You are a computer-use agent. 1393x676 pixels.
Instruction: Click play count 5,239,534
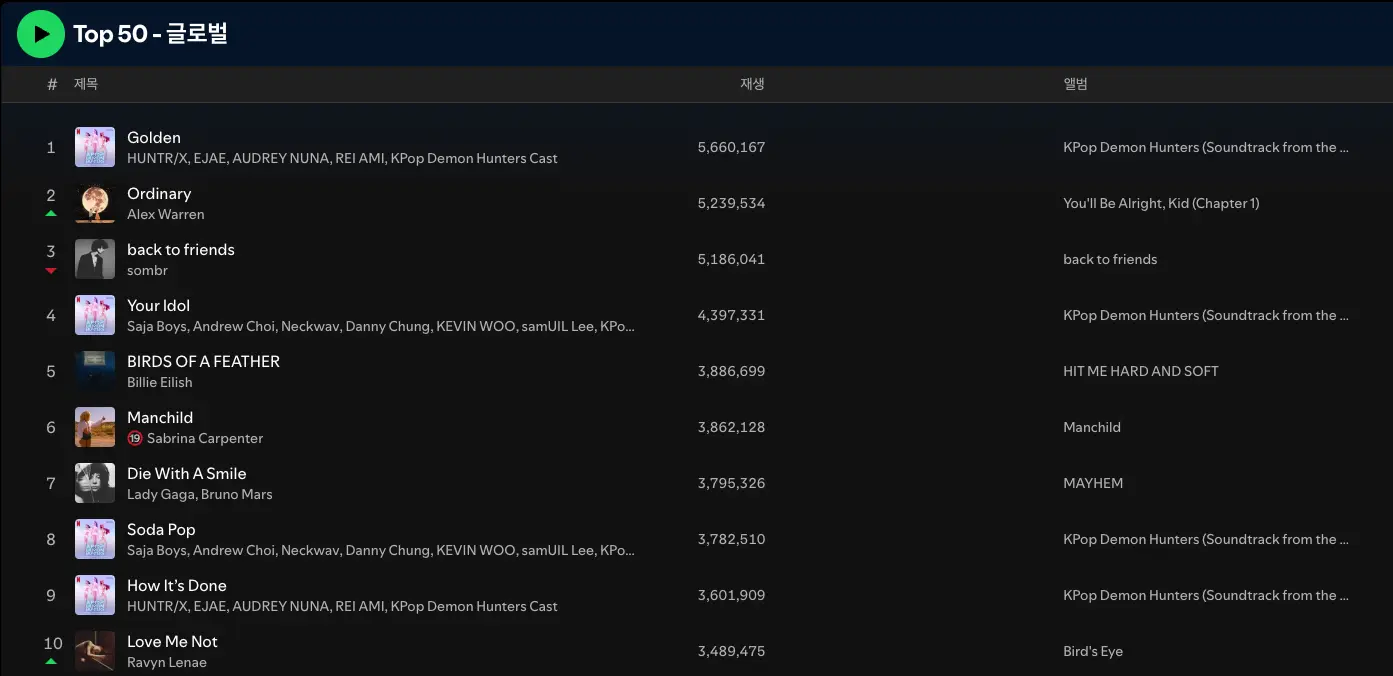(731, 203)
